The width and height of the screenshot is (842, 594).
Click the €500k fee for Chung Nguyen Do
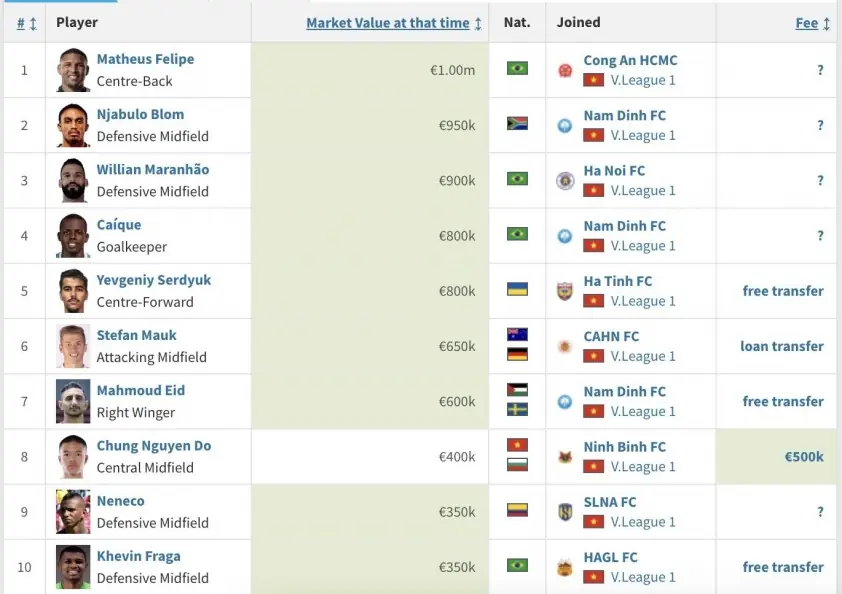(803, 456)
